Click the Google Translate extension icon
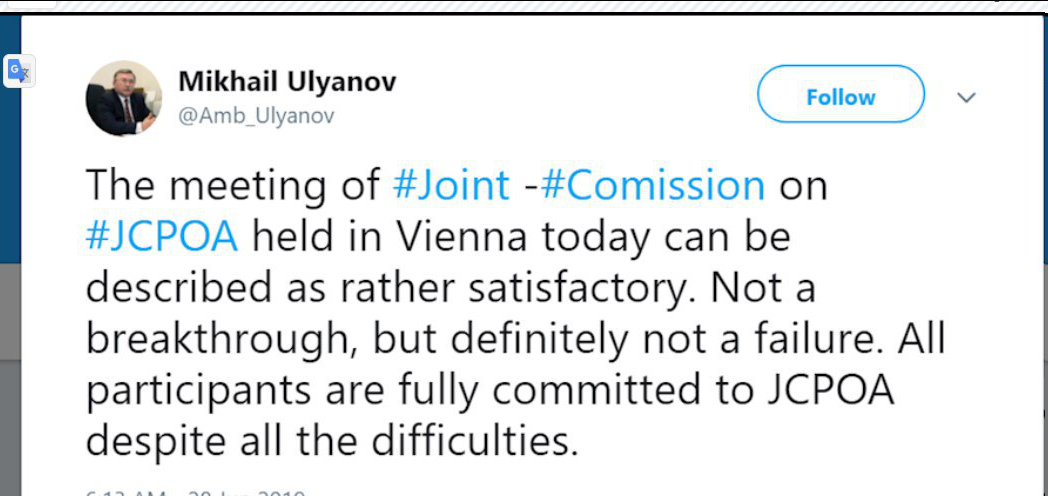The width and height of the screenshot is (1048, 496). [19, 71]
